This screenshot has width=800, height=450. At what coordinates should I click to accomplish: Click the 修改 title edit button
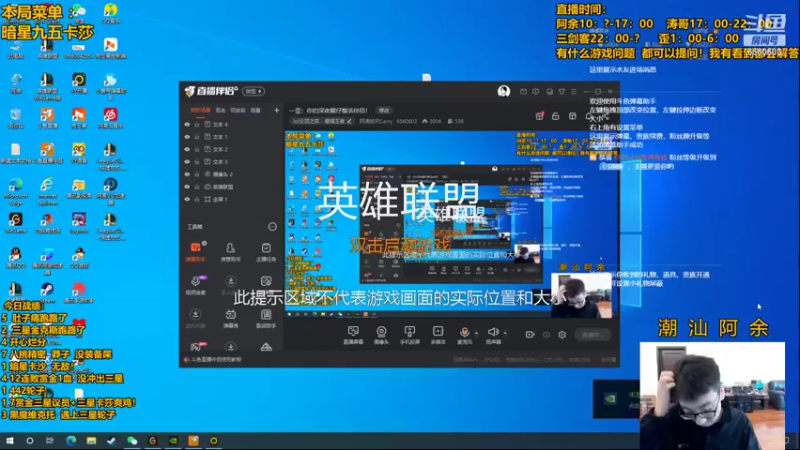pos(384,110)
